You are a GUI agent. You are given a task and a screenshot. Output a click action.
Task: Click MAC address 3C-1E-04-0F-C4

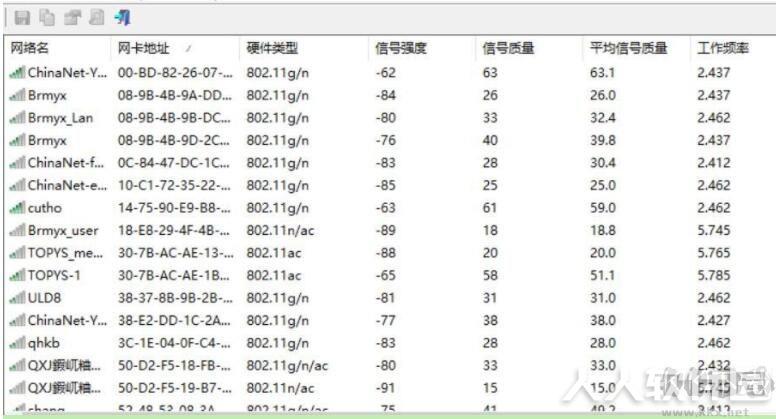[x=175, y=343]
